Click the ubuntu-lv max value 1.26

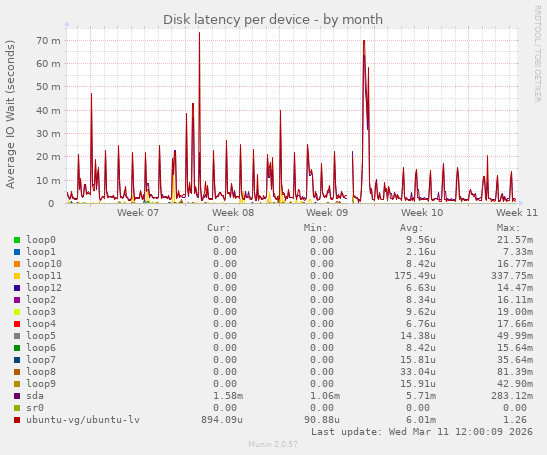515,419
